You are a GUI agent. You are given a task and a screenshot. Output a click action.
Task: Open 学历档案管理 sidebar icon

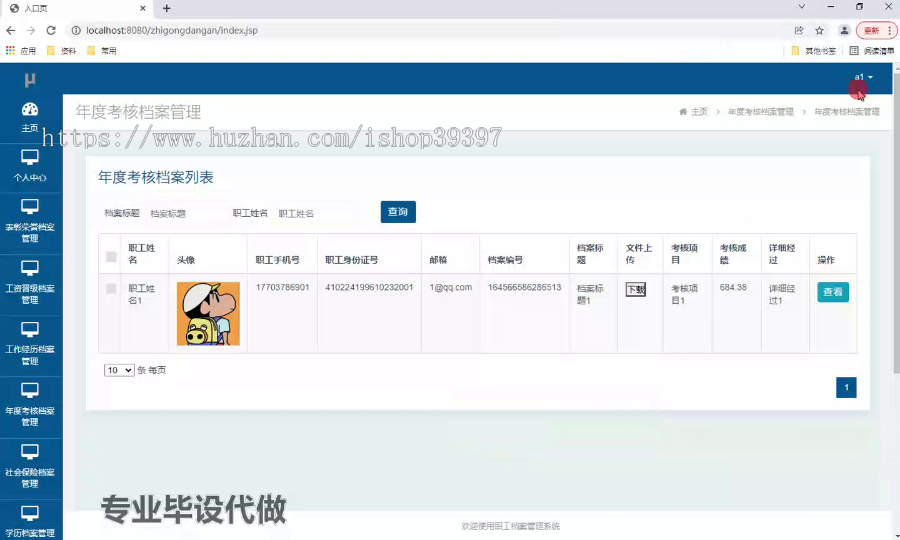click(30, 513)
